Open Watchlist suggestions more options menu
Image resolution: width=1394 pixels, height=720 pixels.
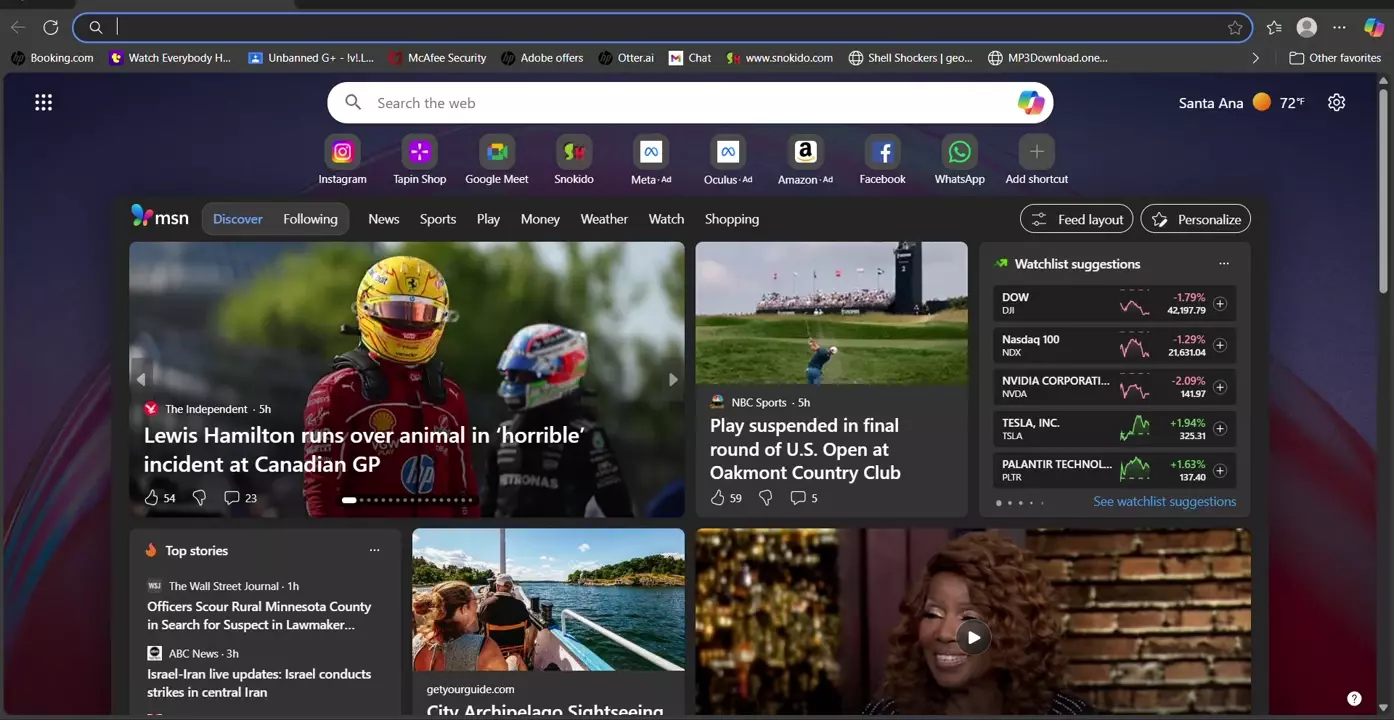coord(1224,264)
